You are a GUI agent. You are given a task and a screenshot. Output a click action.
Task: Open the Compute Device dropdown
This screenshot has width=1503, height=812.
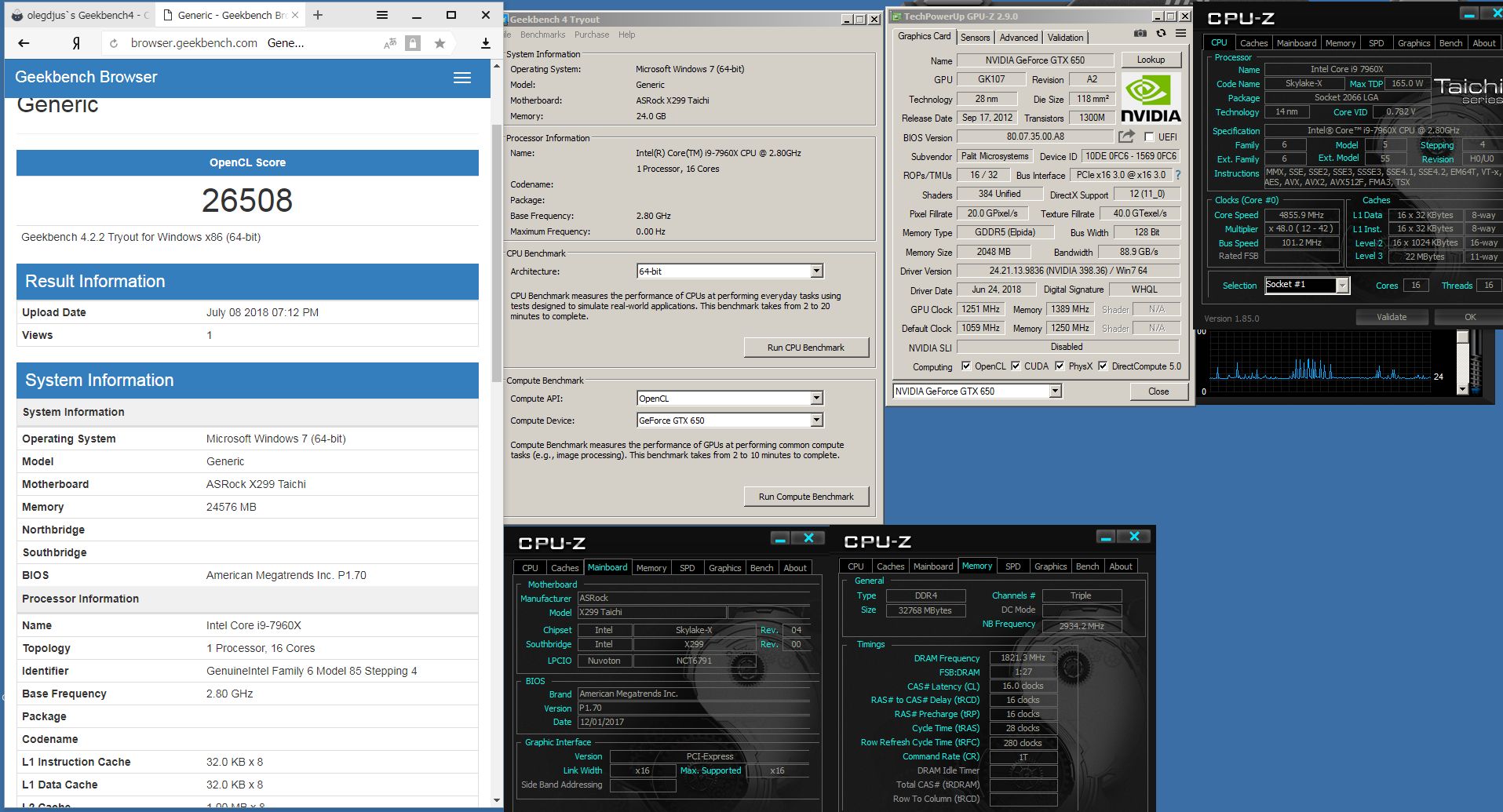pos(816,421)
